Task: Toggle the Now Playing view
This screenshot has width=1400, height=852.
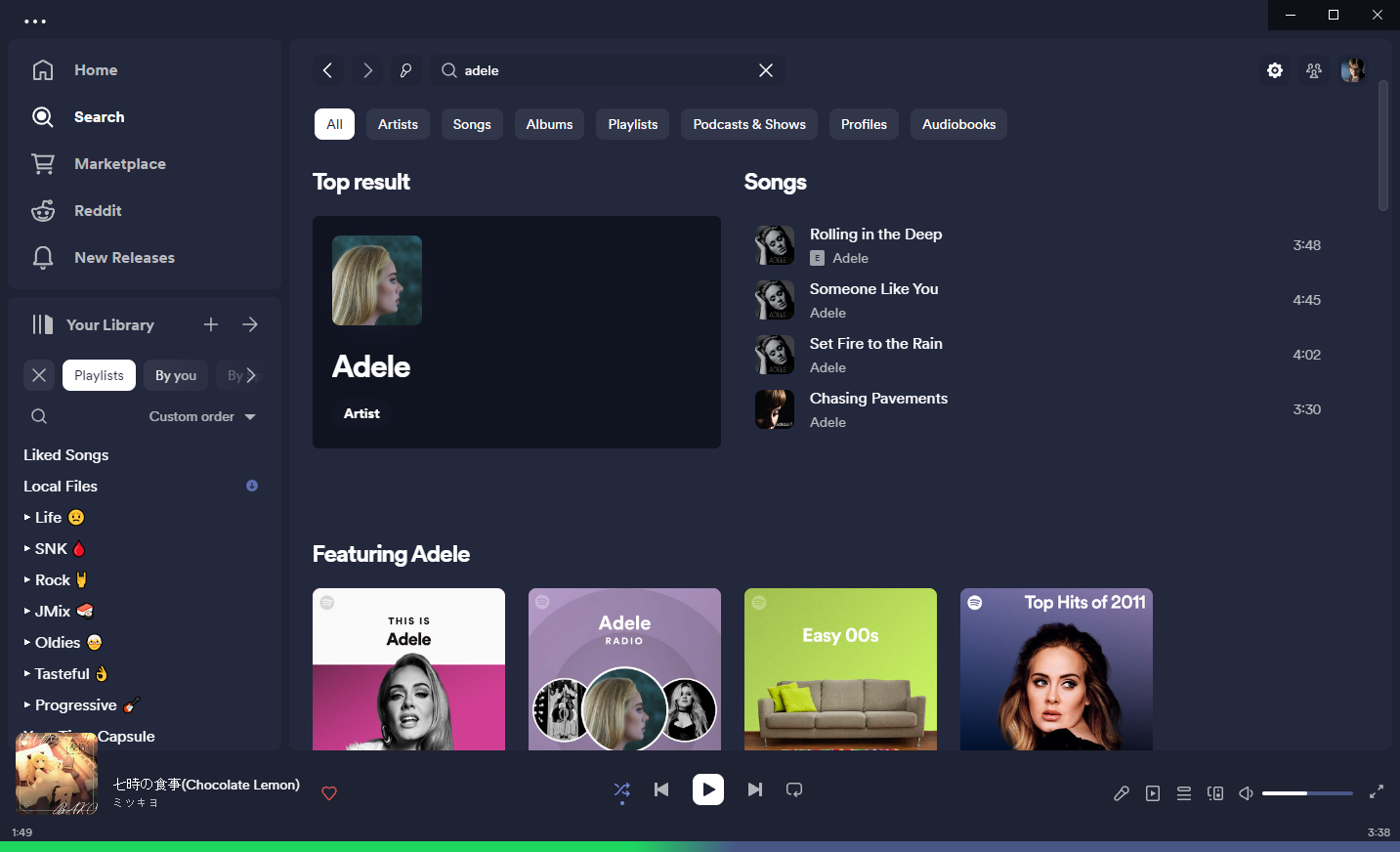Action: pyautogui.click(x=1153, y=793)
